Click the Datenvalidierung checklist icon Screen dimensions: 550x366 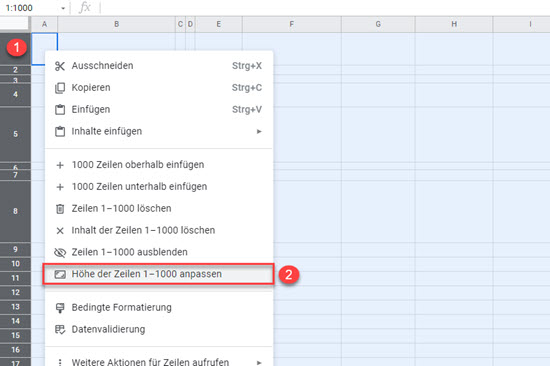click(x=60, y=330)
